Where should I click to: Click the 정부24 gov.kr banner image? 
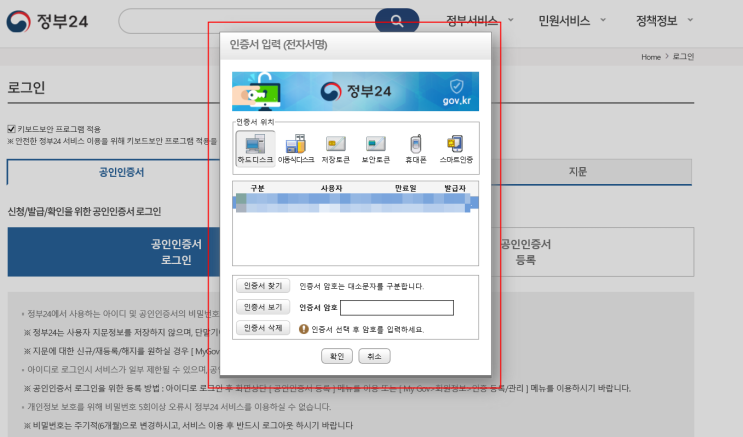(x=355, y=91)
